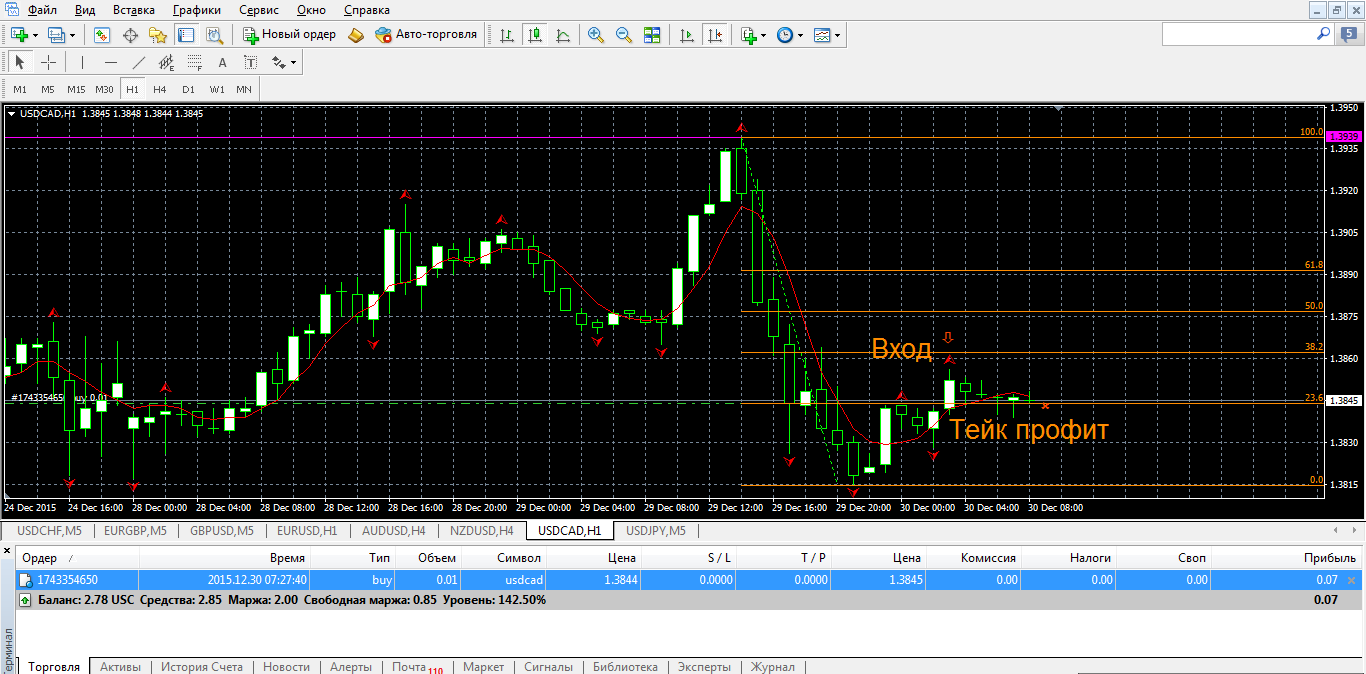Tile chart windows
This screenshot has width=1366, height=674.
[652, 35]
